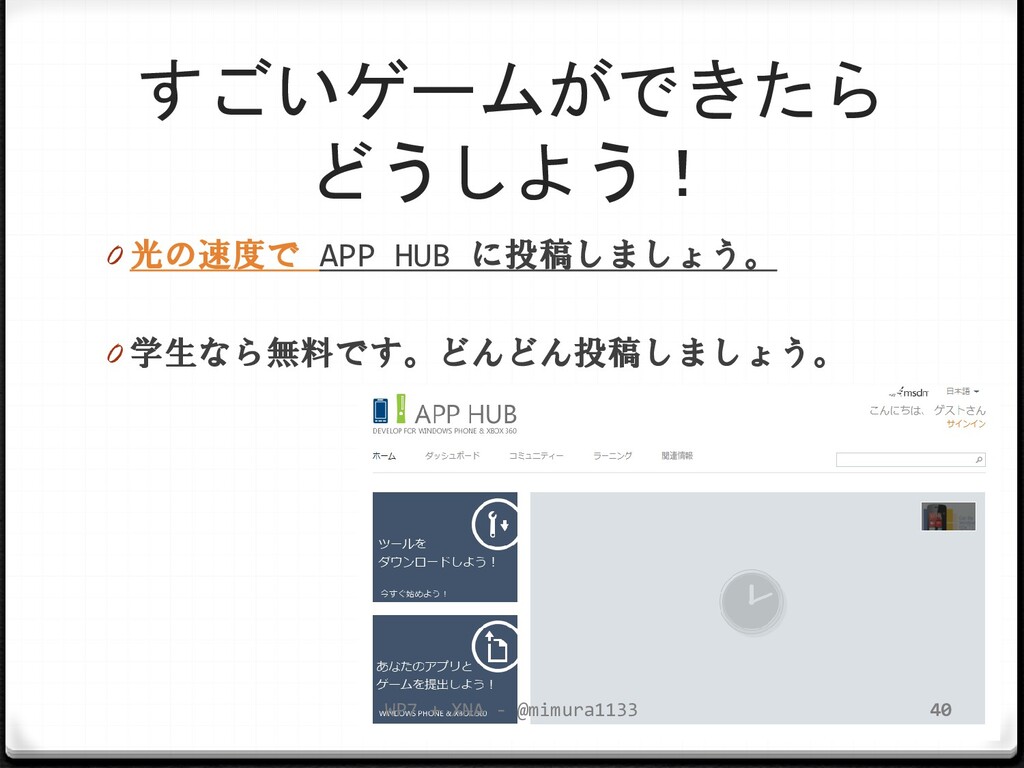
Task: Open the 日本語 language dropdown
Action: [x=963, y=391]
